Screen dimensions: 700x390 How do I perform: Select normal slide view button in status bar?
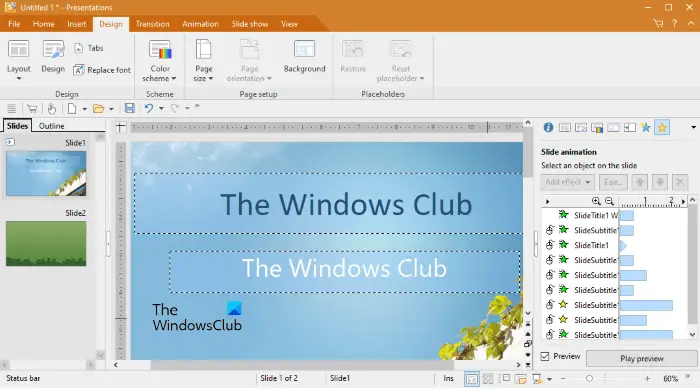pos(471,379)
